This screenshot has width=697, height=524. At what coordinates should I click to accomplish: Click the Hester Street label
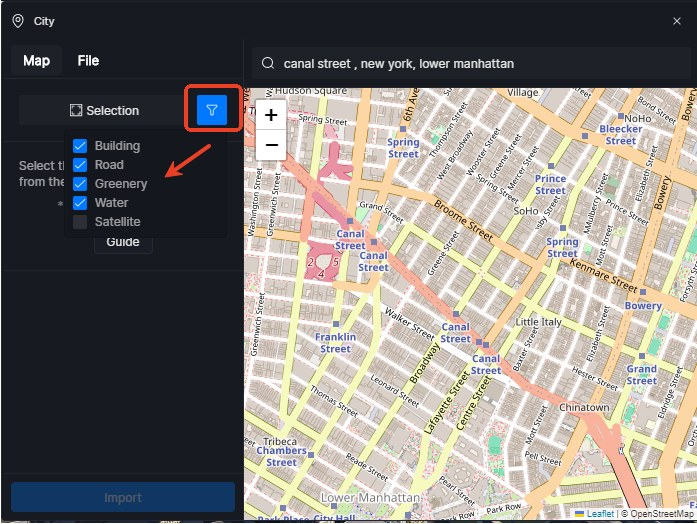pyautogui.click(x=595, y=378)
